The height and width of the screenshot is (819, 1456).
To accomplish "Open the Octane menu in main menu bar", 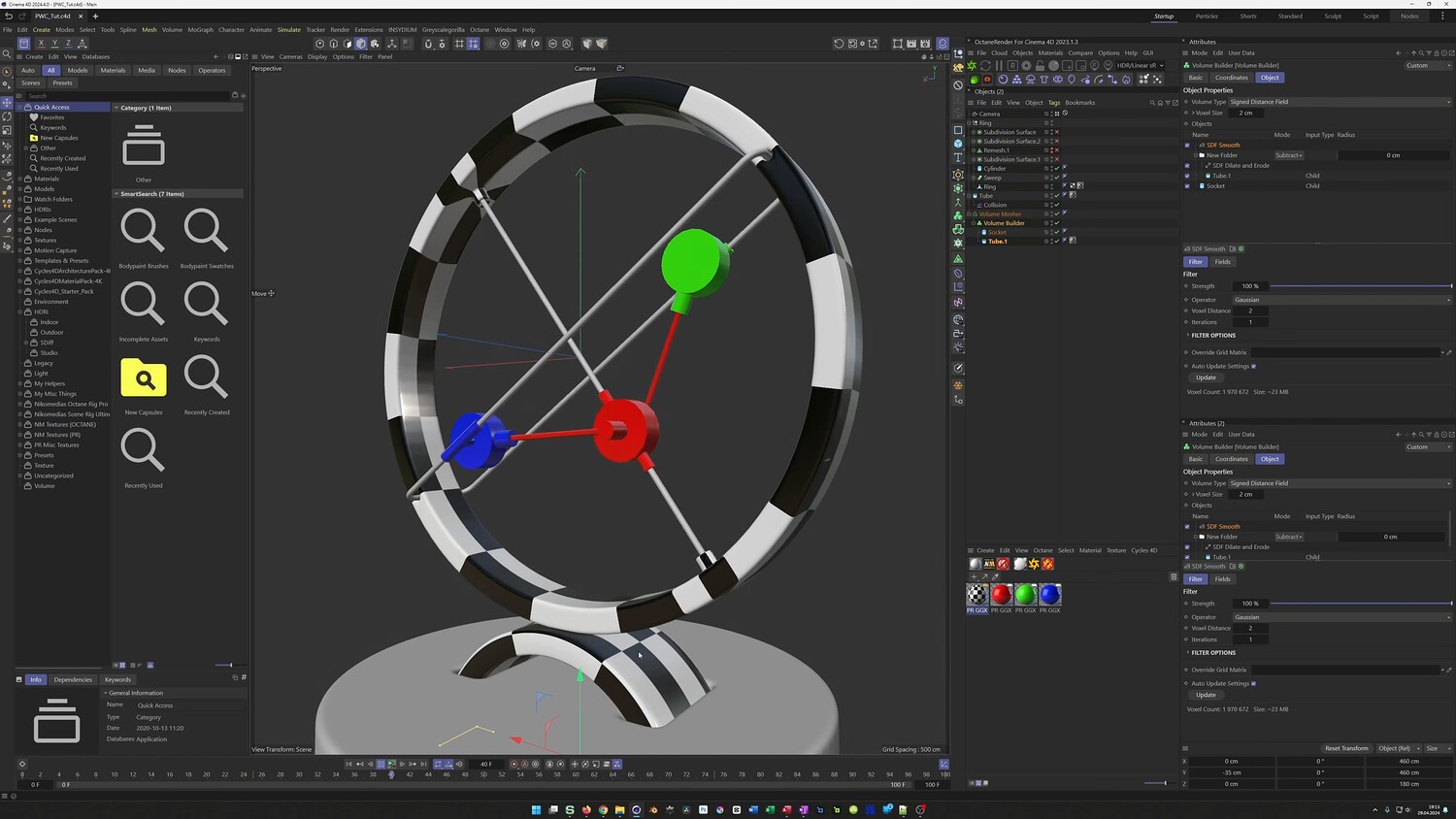I will point(480,30).
